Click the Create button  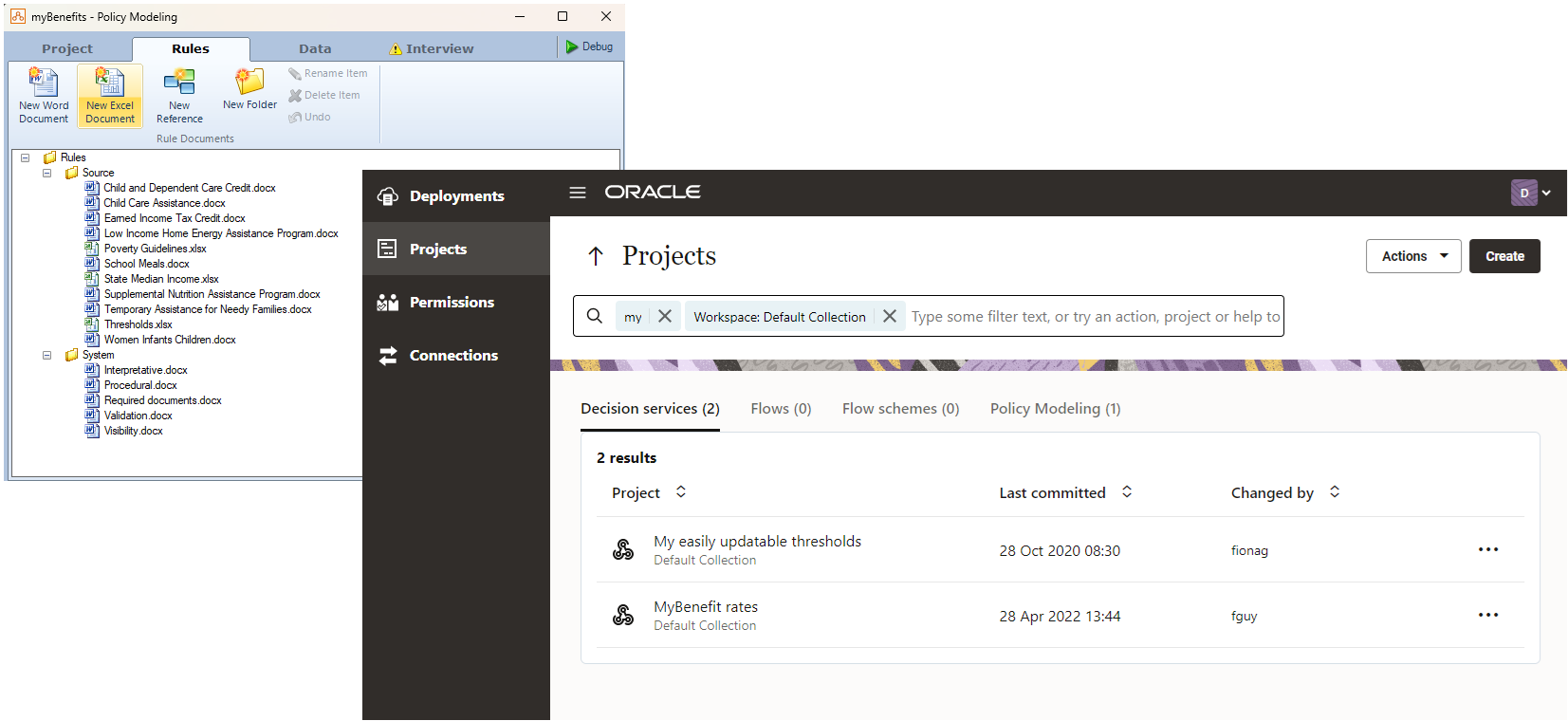tap(1504, 256)
